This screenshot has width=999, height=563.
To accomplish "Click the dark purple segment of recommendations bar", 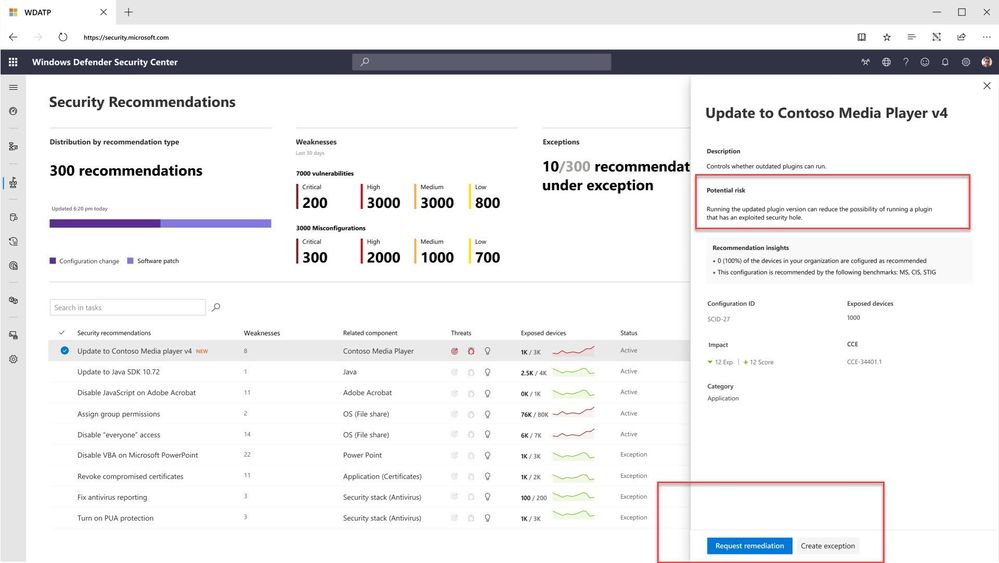I will click(105, 224).
